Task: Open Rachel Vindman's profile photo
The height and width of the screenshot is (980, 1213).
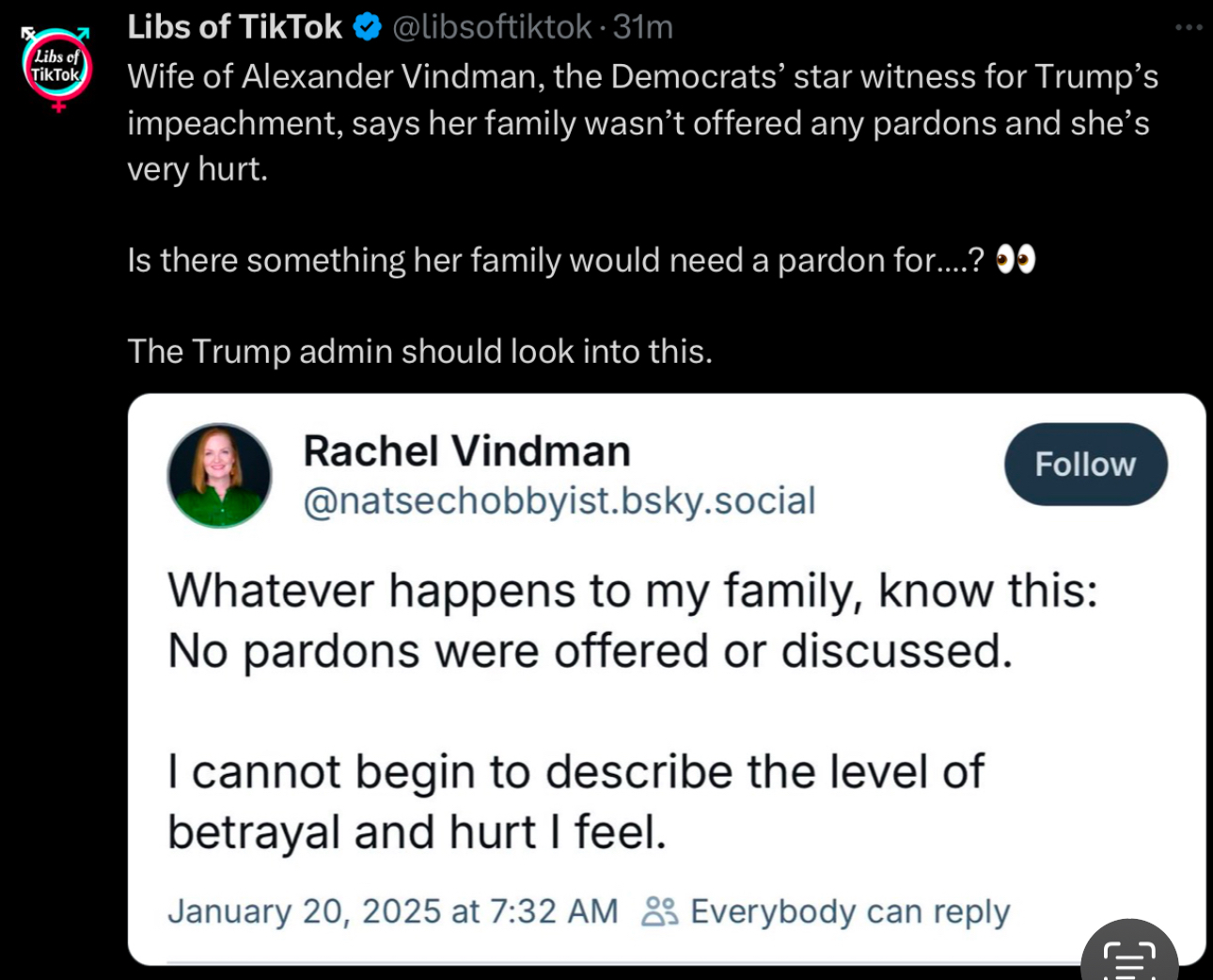Action: 219,475
